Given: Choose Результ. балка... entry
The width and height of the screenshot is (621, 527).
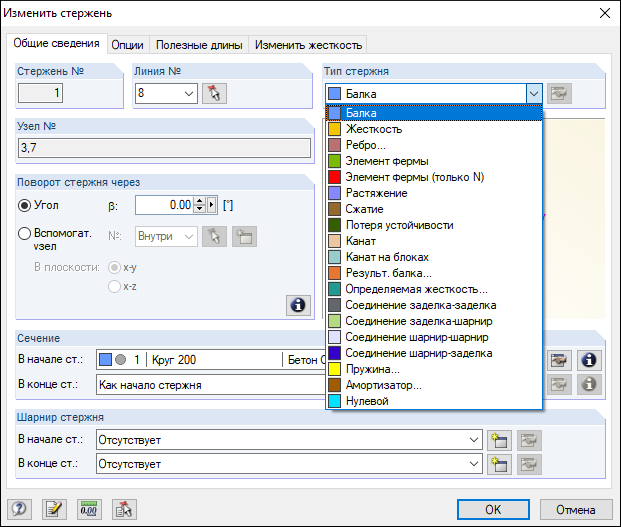Looking at the screenshot, I should (x=434, y=273).
